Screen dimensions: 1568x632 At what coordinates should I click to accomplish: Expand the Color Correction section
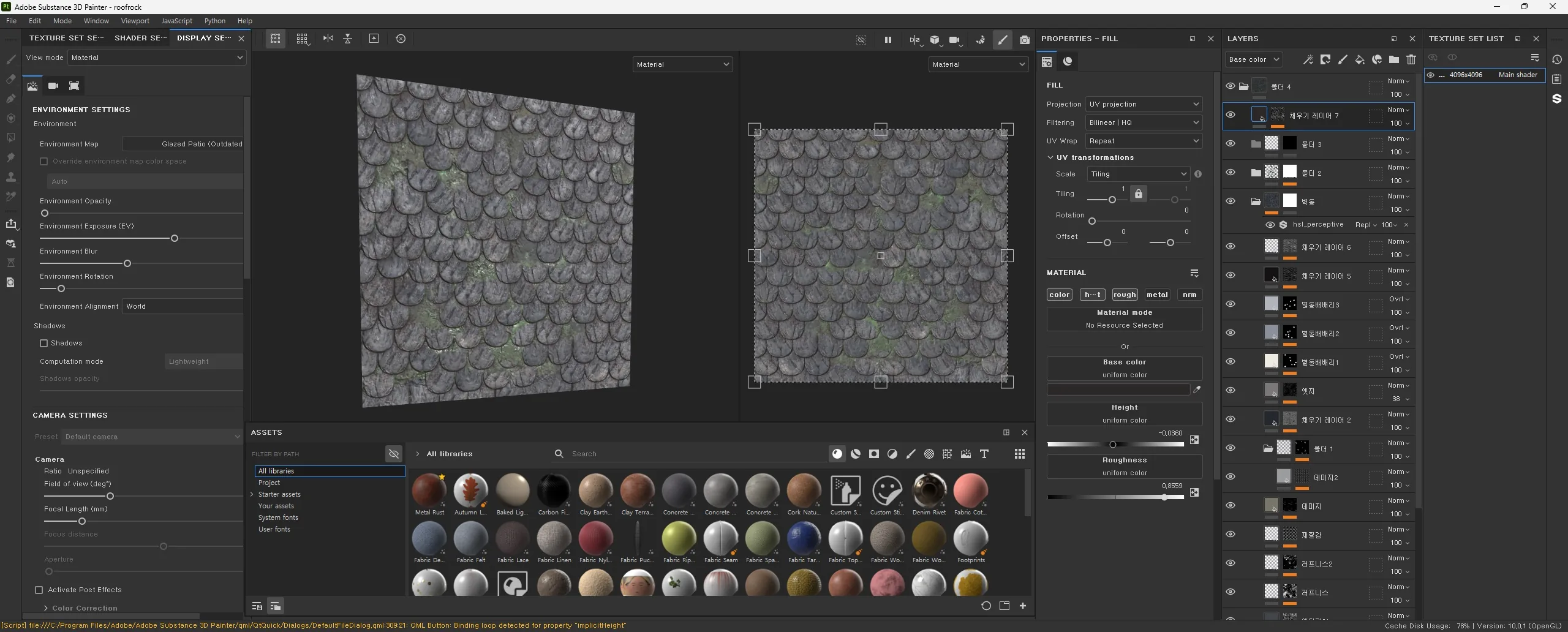[x=47, y=609]
